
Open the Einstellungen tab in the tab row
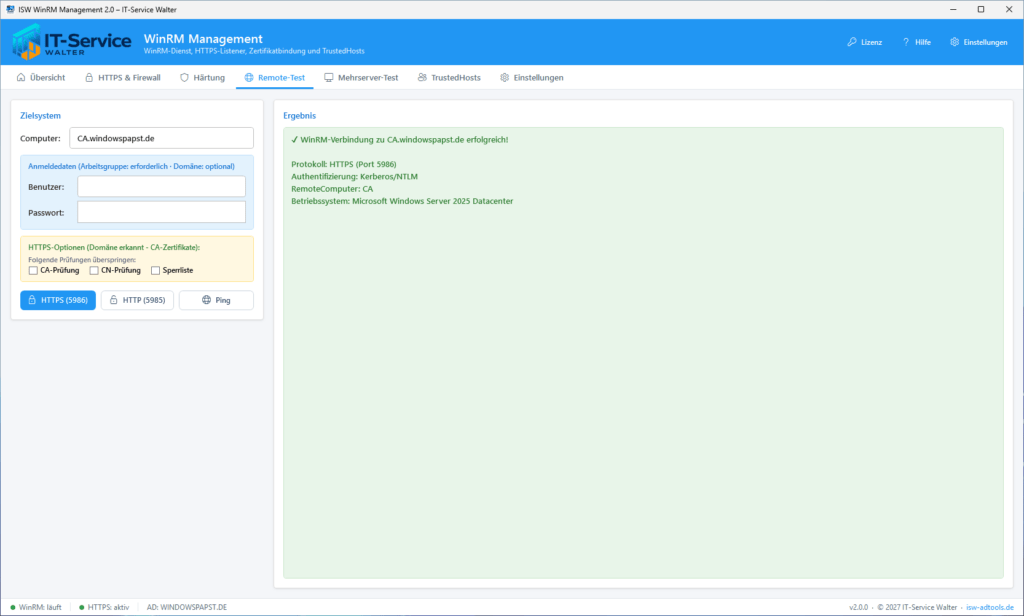point(532,77)
